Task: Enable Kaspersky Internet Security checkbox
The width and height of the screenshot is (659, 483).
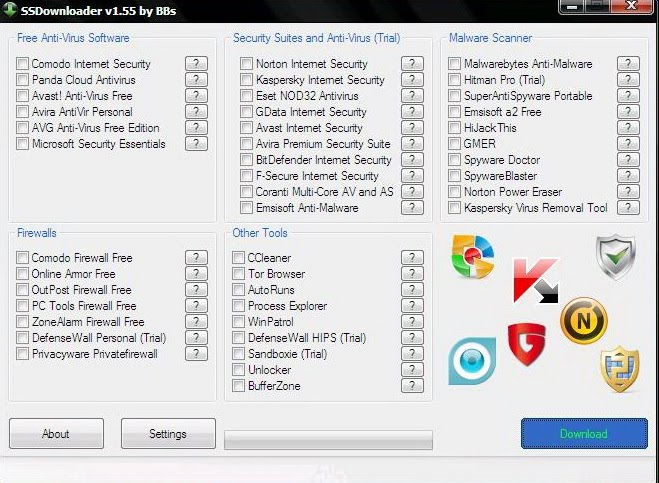Action: [x=246, y=80]
